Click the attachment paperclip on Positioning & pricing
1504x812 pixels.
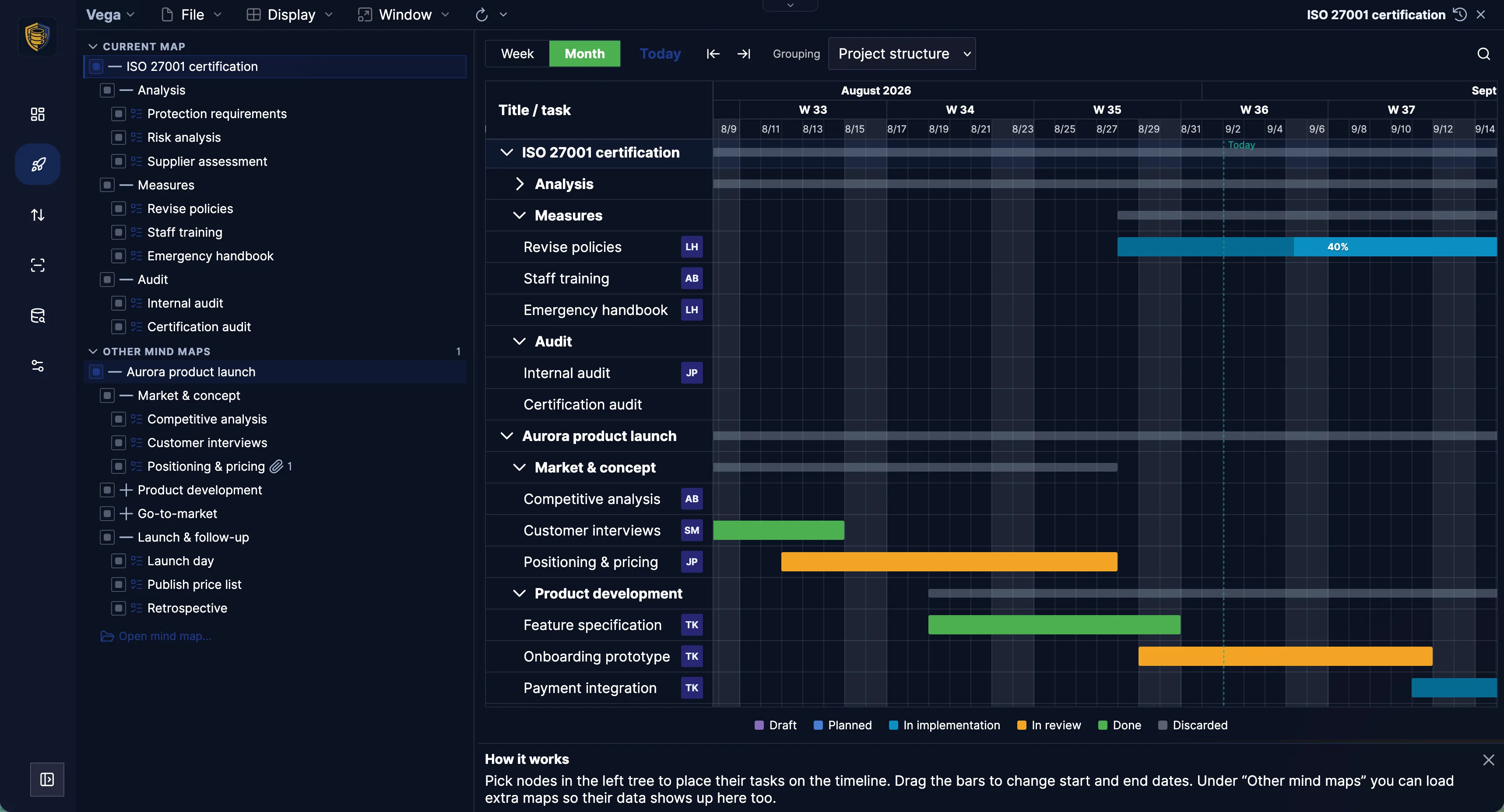[276, 466]
